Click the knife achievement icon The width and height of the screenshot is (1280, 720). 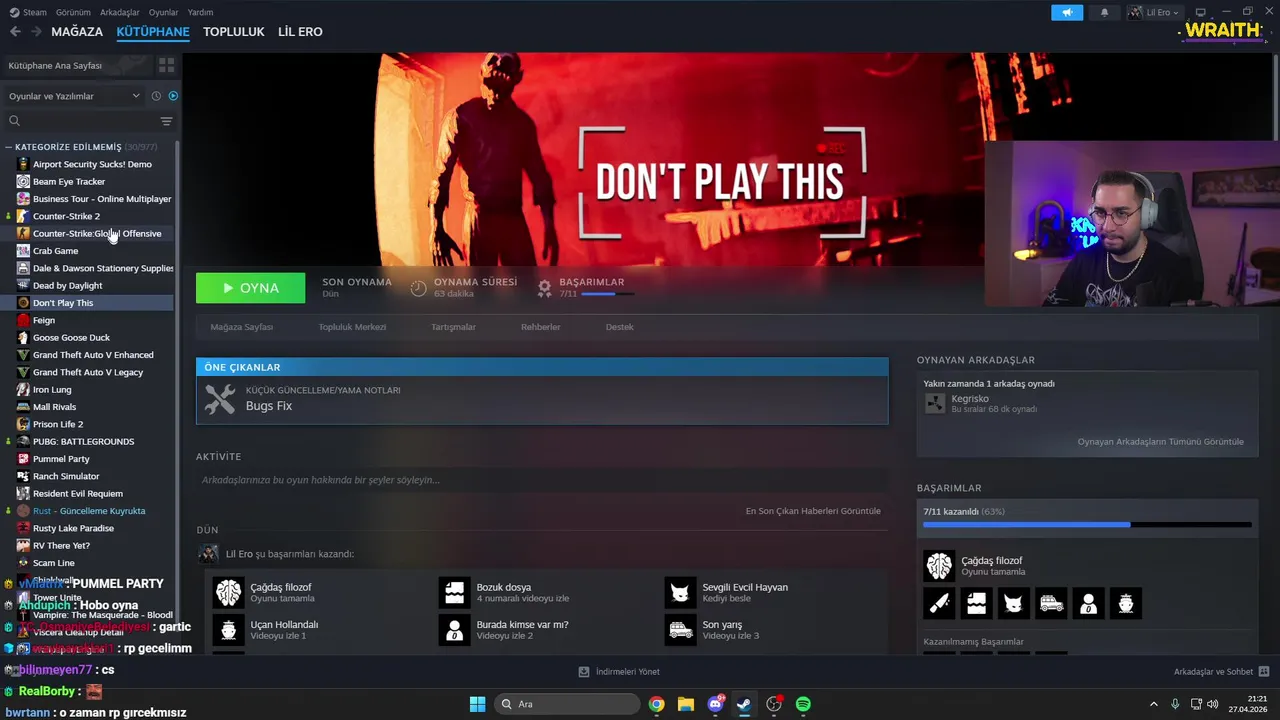(938, 603)
